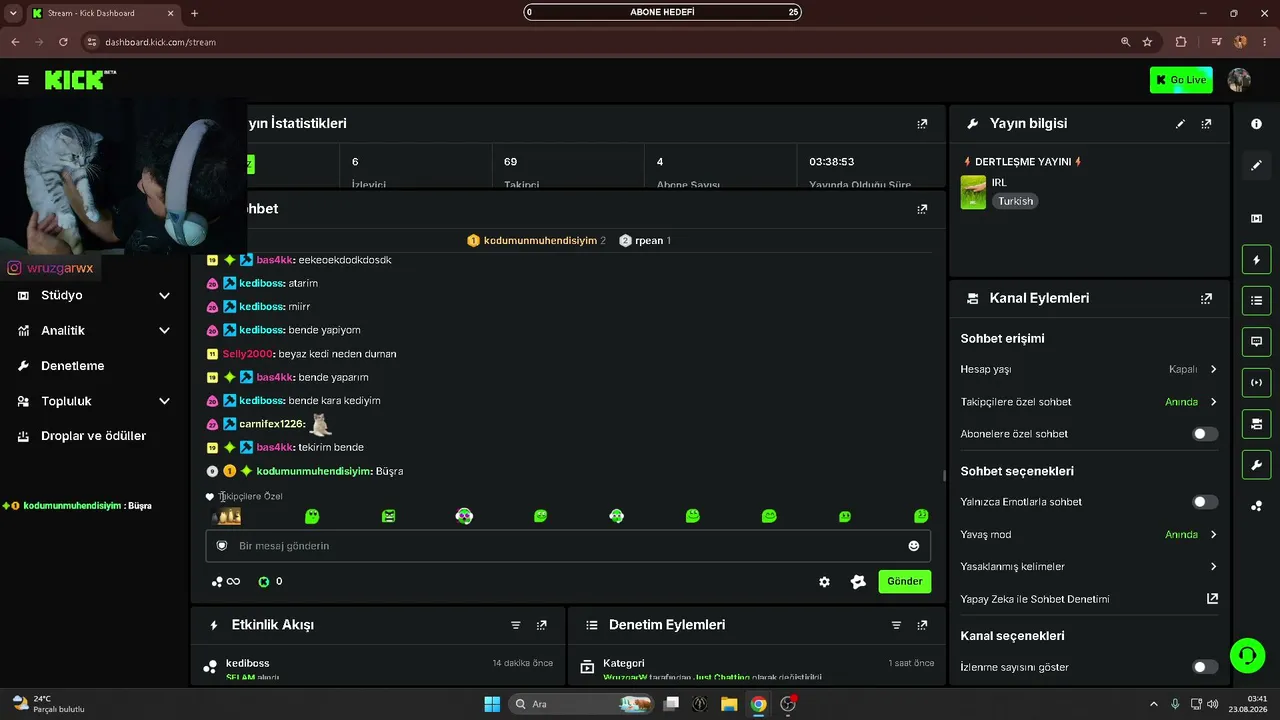Viewport: 1280px width, 720px height.
Task: Open Yavaş mod options chevron
Action: click(x=1213, y=535)
